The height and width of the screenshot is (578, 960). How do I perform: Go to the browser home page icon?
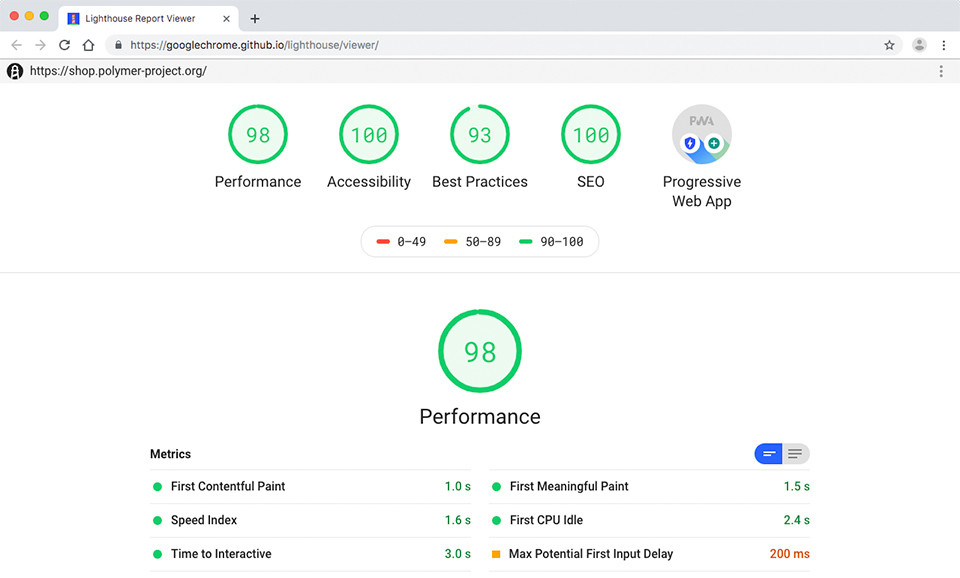89,45
